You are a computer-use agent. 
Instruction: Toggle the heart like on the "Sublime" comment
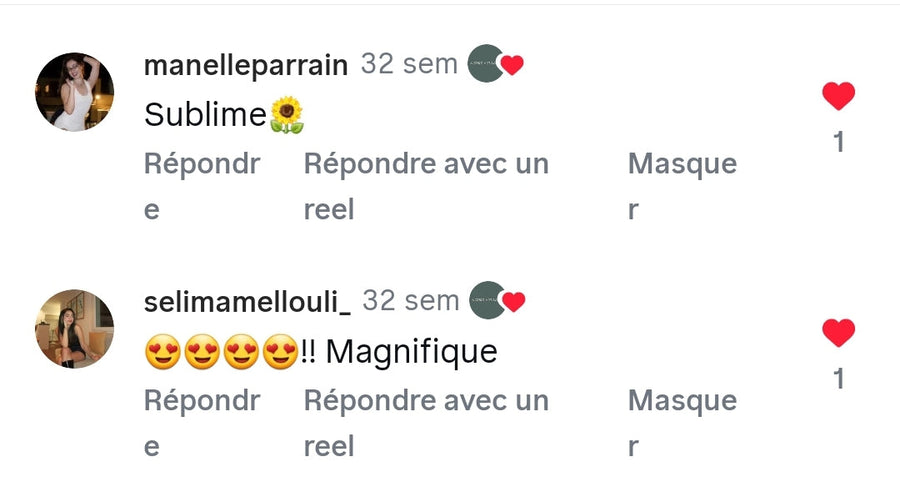coord(838,96)
